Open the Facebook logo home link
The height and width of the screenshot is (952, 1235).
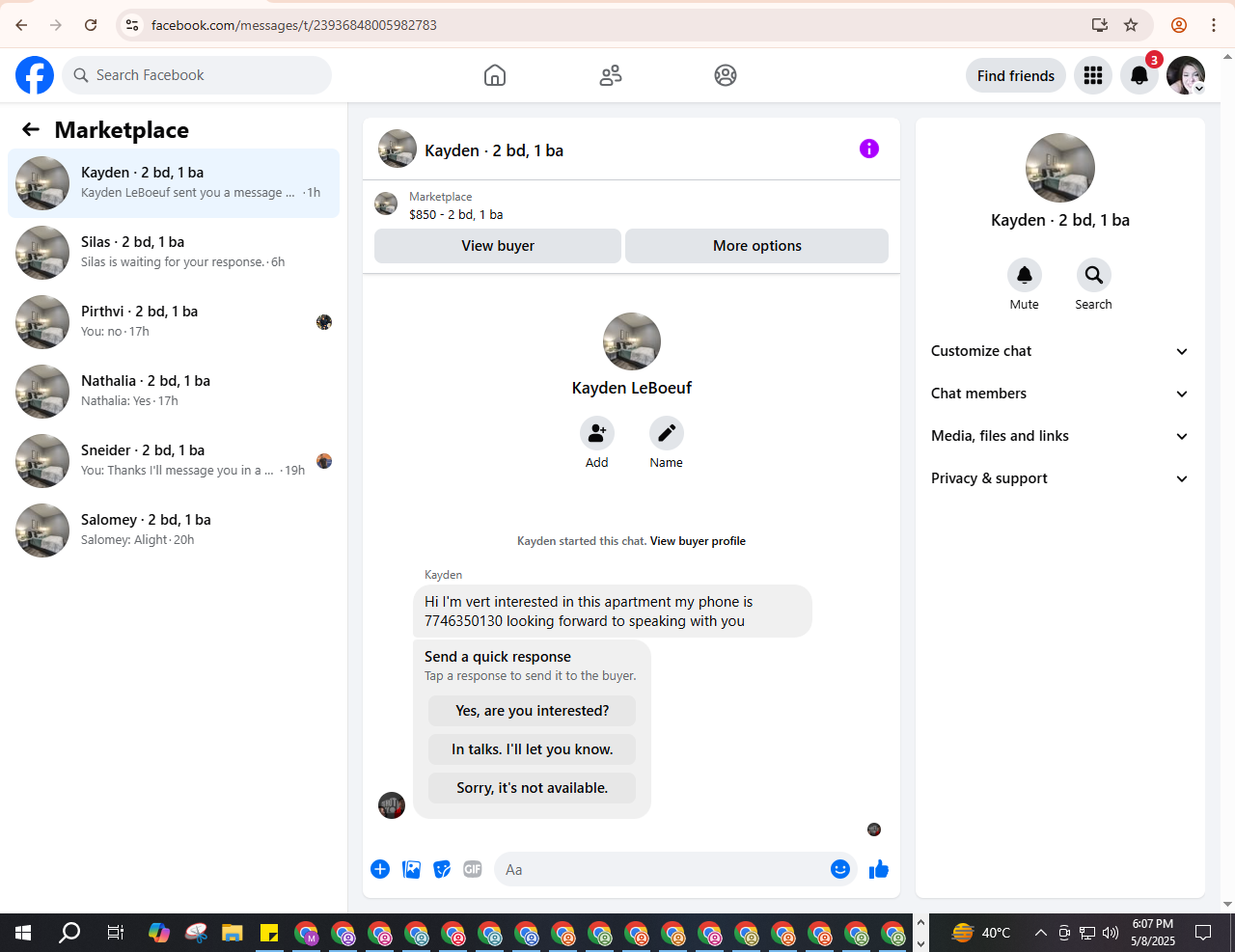coord(35,75)
